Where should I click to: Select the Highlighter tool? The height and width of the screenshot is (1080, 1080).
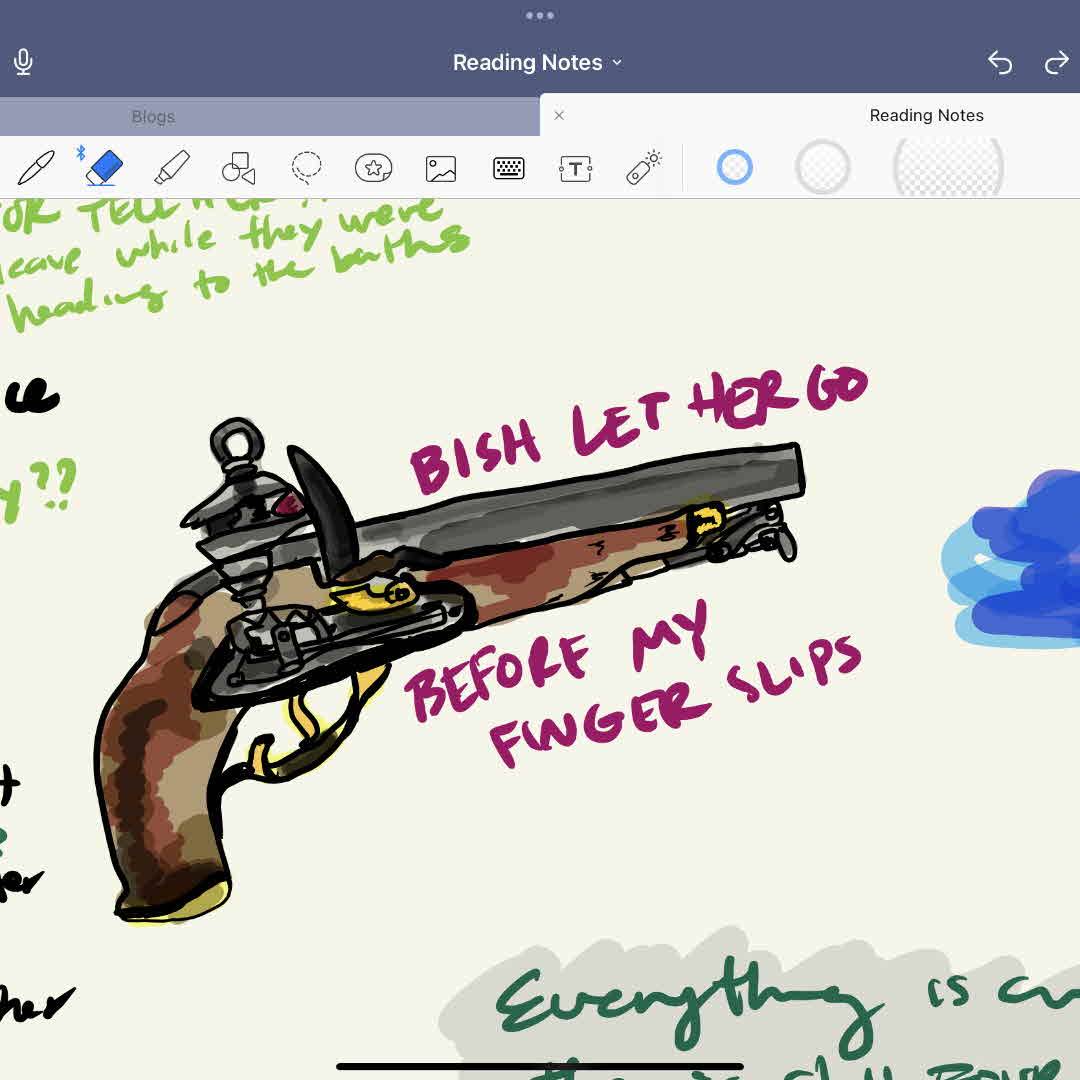[x=172, y=168]
